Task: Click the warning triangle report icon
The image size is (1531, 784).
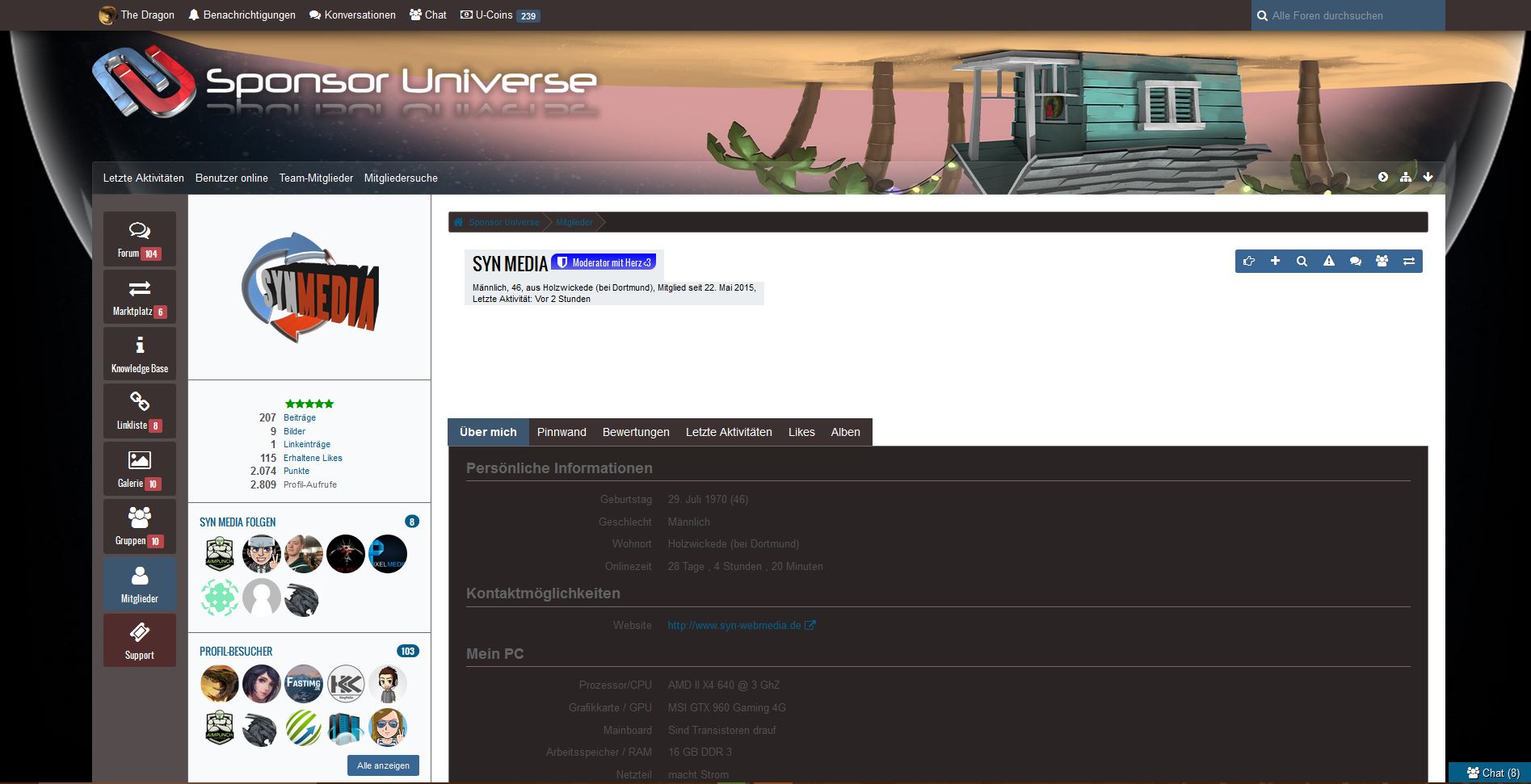Action: click(1328, 261)
